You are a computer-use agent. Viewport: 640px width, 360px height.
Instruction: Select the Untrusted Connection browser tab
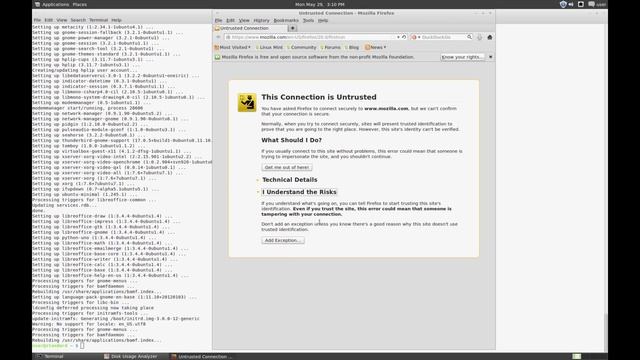pyautogui.click(x=250, y=28)
